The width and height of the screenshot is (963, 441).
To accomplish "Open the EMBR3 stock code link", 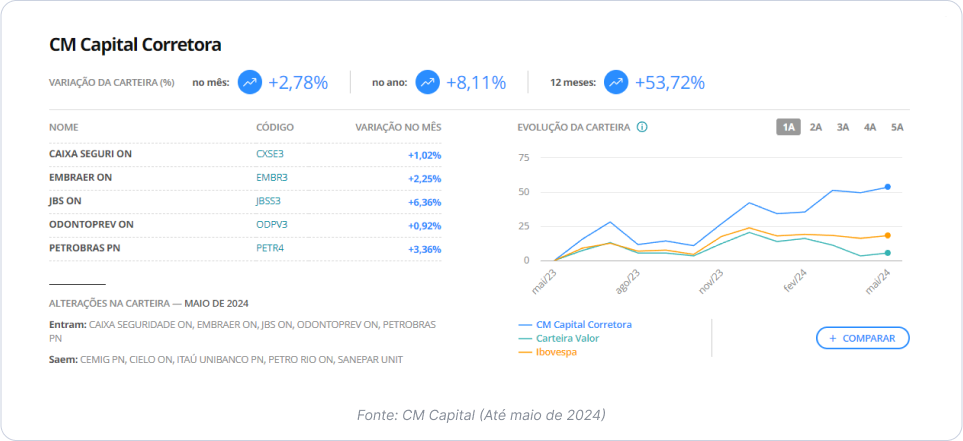I will (x=272, y=178).
